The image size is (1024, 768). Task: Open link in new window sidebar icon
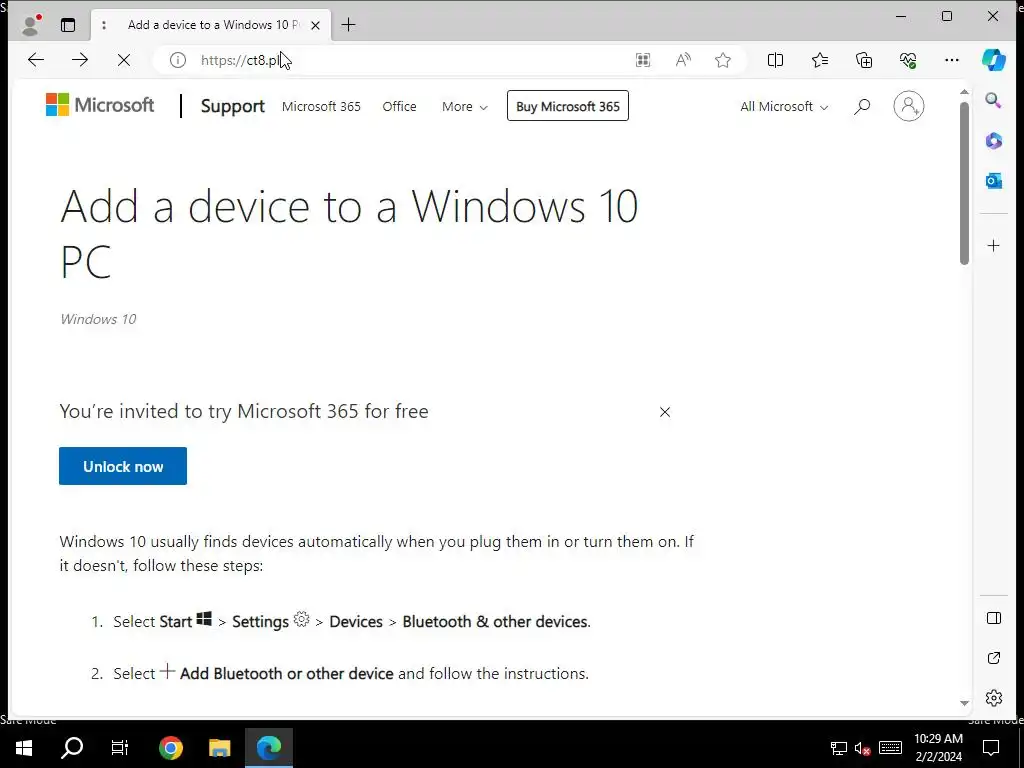click(993, 658)
